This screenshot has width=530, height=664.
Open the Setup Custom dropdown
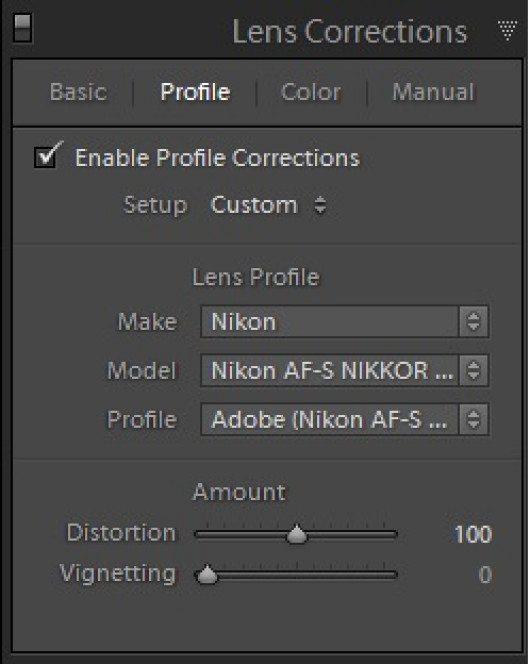click(268, 205)
